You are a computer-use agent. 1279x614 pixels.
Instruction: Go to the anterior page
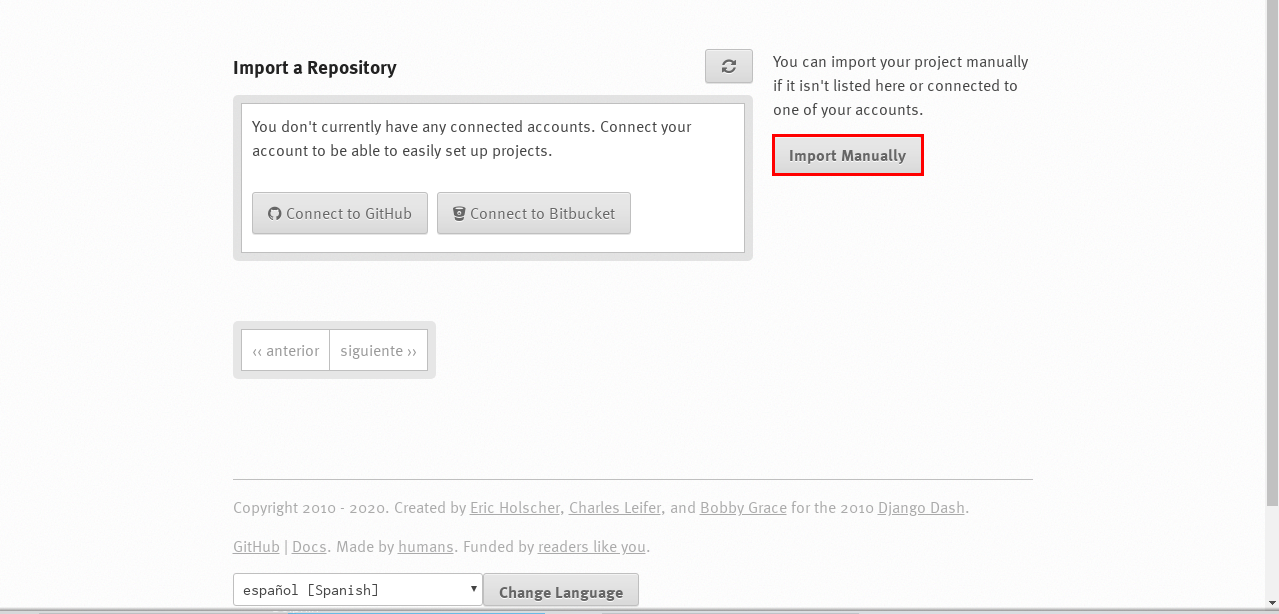(x=286, y=351)
